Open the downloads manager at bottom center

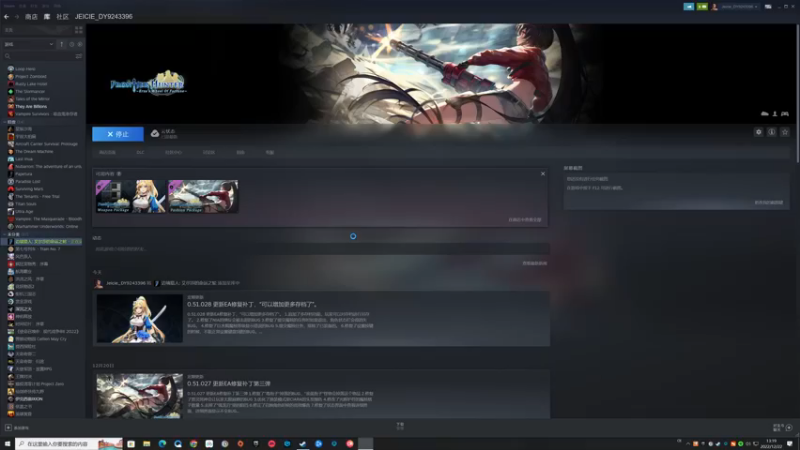[x=400, y=426]
